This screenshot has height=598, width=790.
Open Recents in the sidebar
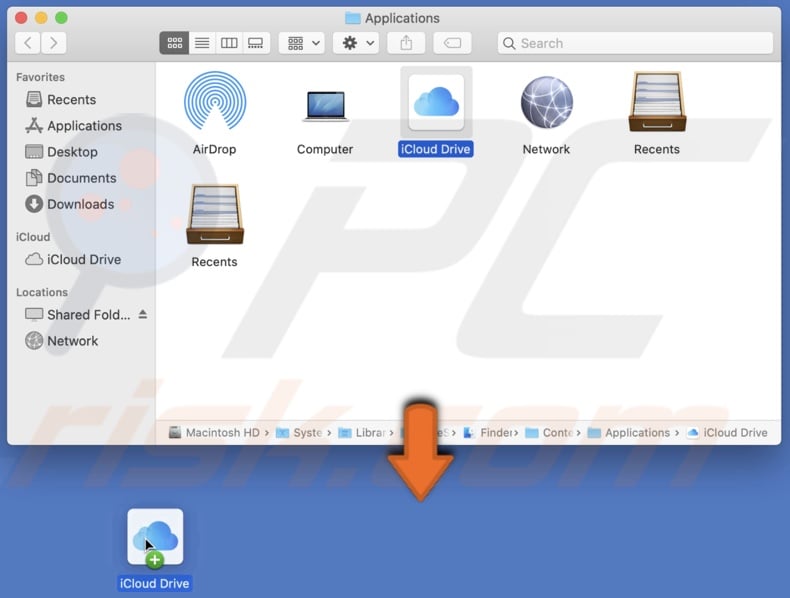click(x=71, y=100)
